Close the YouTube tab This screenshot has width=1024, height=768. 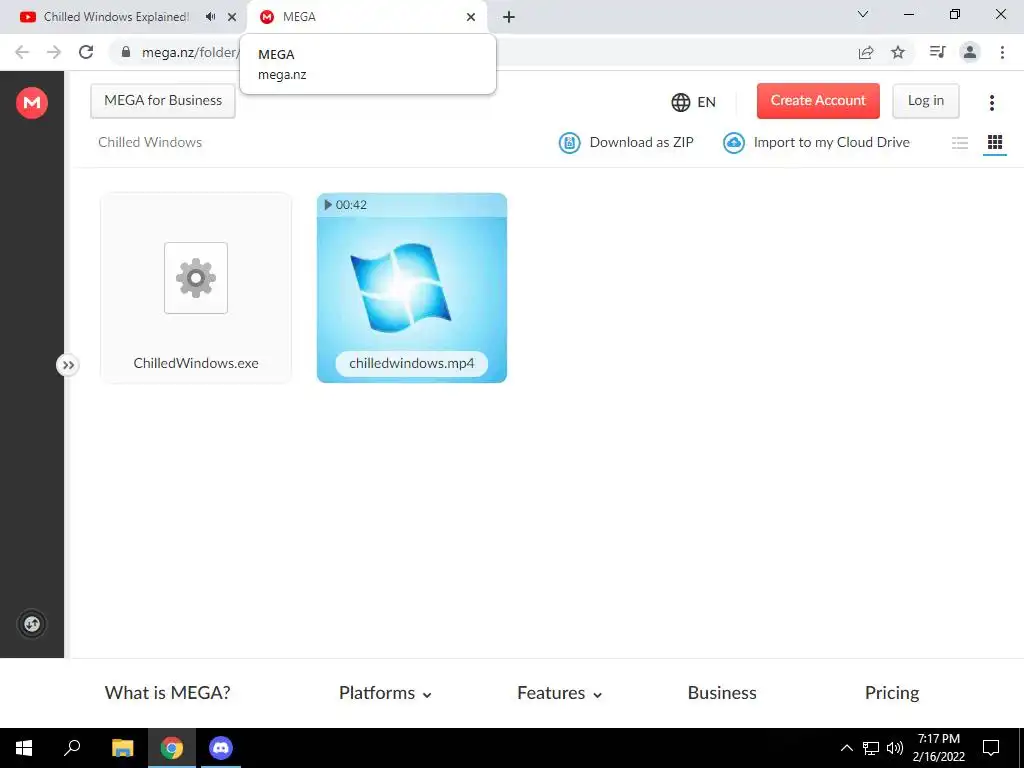(232, 17)
